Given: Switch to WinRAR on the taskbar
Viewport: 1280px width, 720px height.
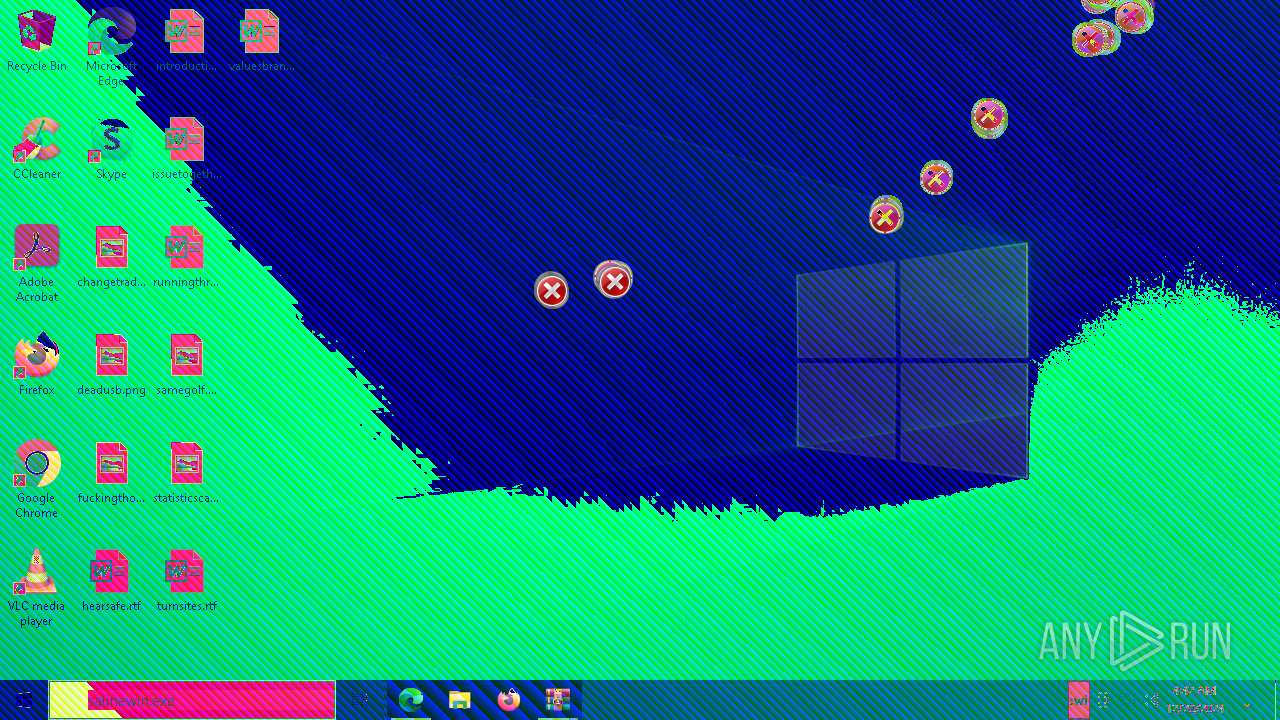Looking at the screenshot, I should click(x=557, y=700).
